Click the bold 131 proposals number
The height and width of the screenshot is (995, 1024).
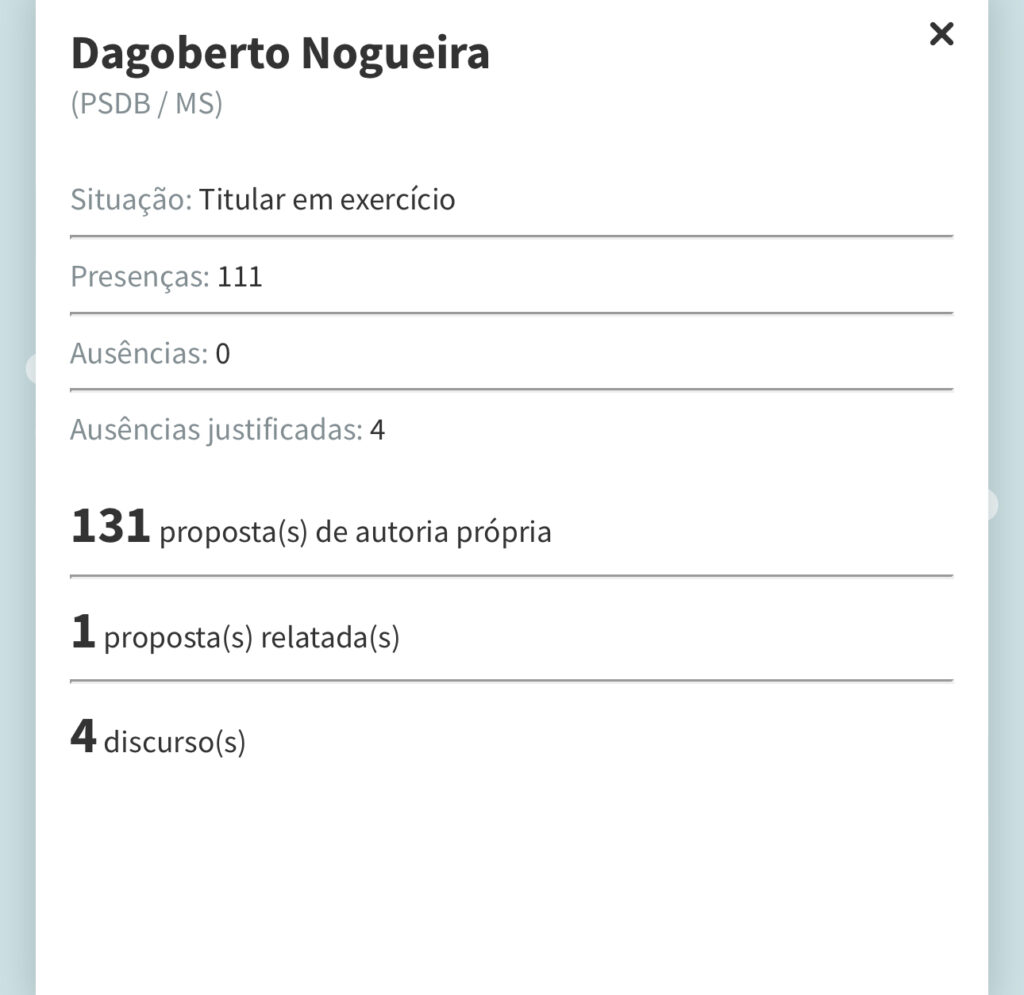(x=110, y=526)
